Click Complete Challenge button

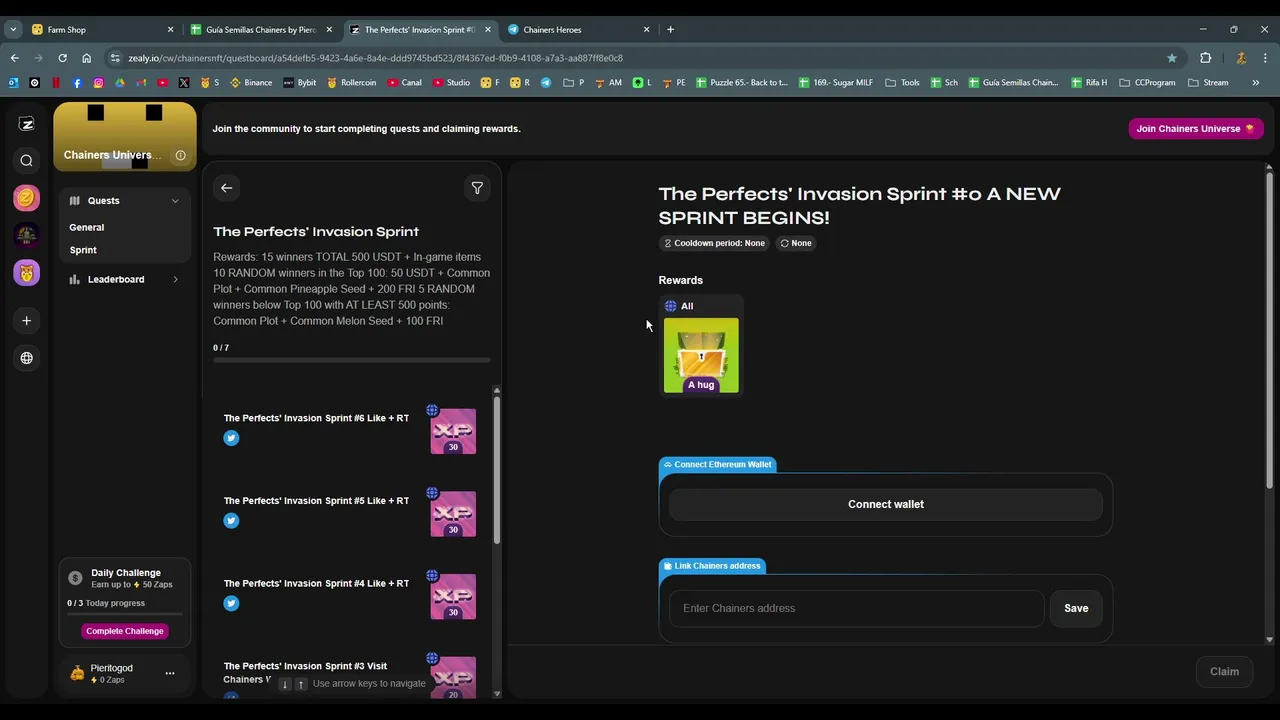click(125, 631)
